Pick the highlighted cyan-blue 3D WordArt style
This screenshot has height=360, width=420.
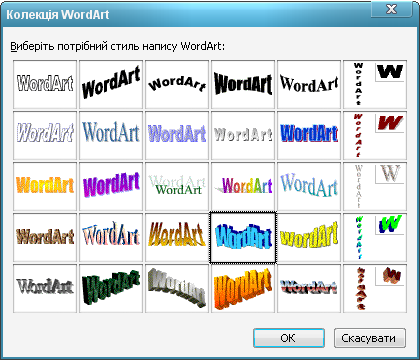pyautogui.click(x=243, y=237)
